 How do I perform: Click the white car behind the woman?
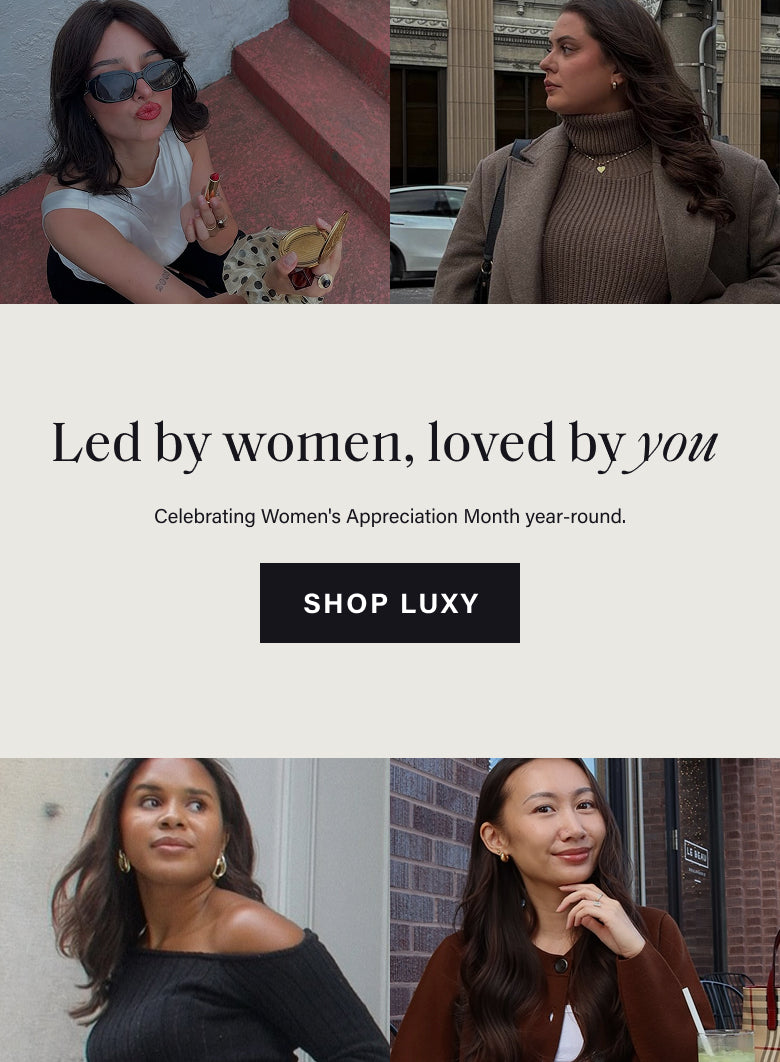426,229
